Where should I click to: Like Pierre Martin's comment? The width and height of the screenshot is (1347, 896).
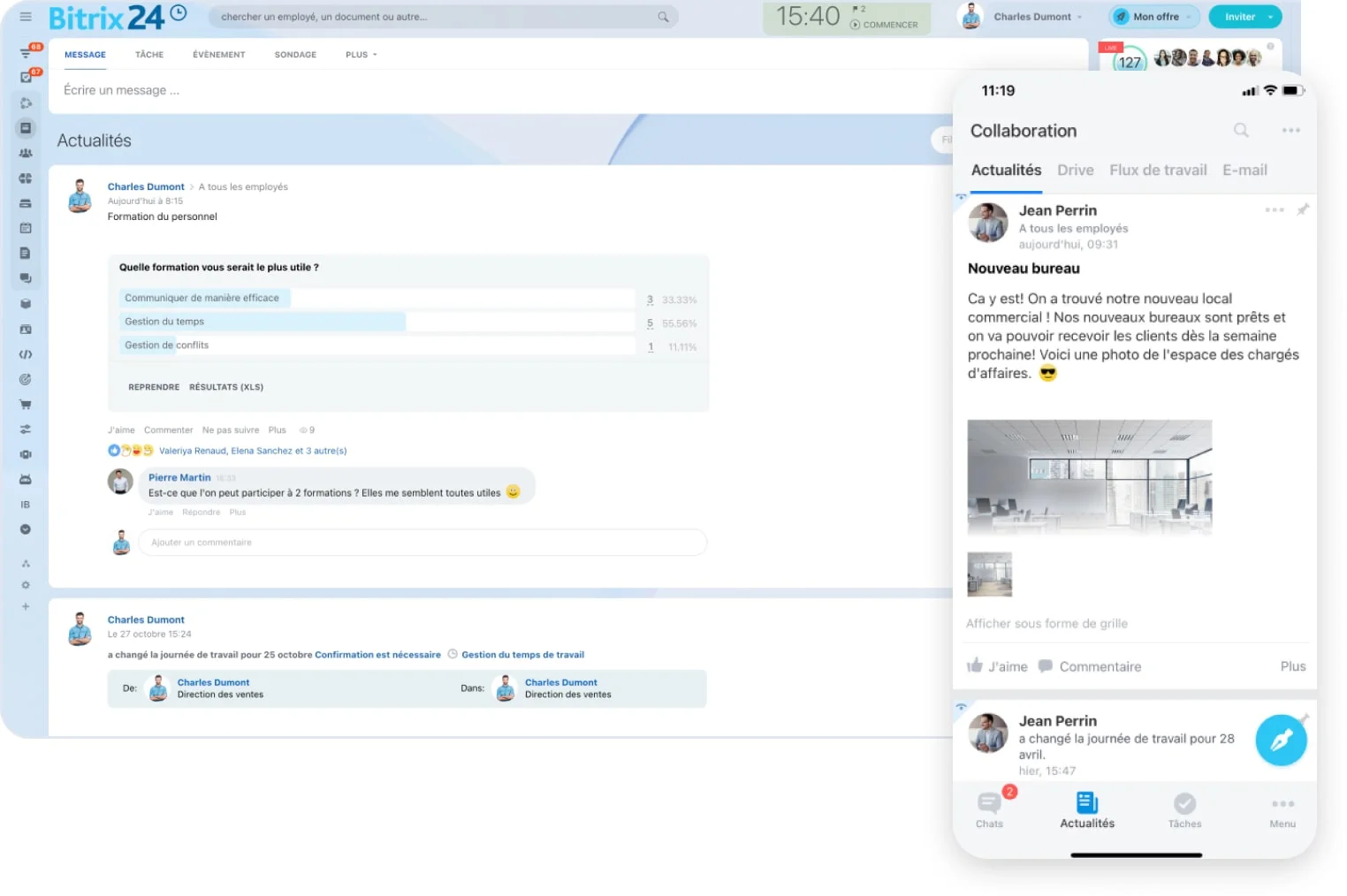(x=160, y=512)
